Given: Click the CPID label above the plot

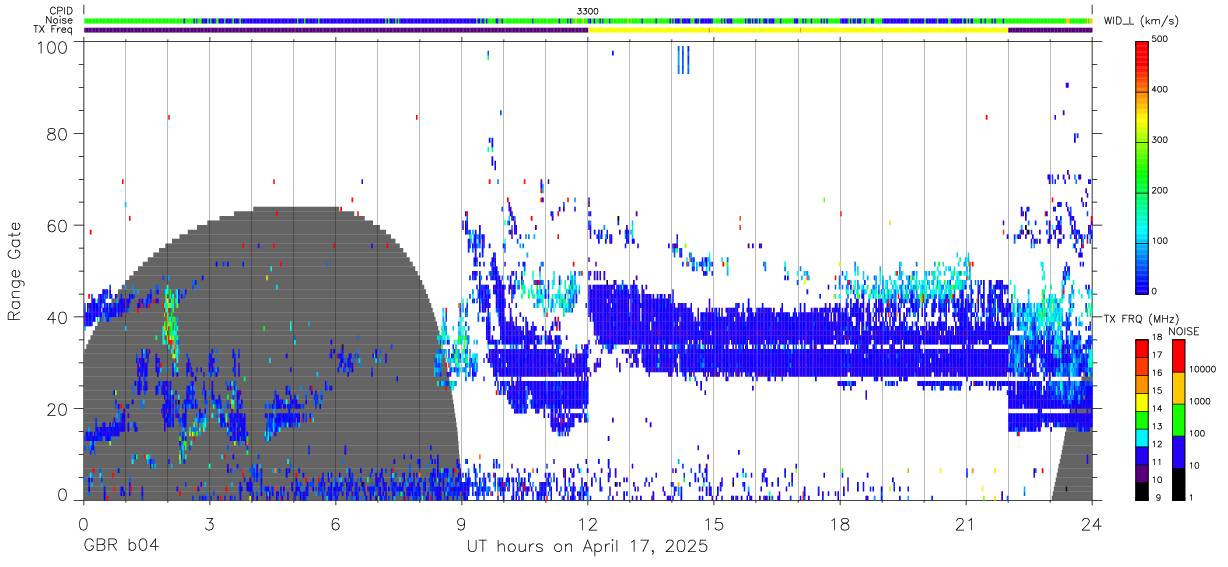Looking at the screenshot, I should click(60, 11).
